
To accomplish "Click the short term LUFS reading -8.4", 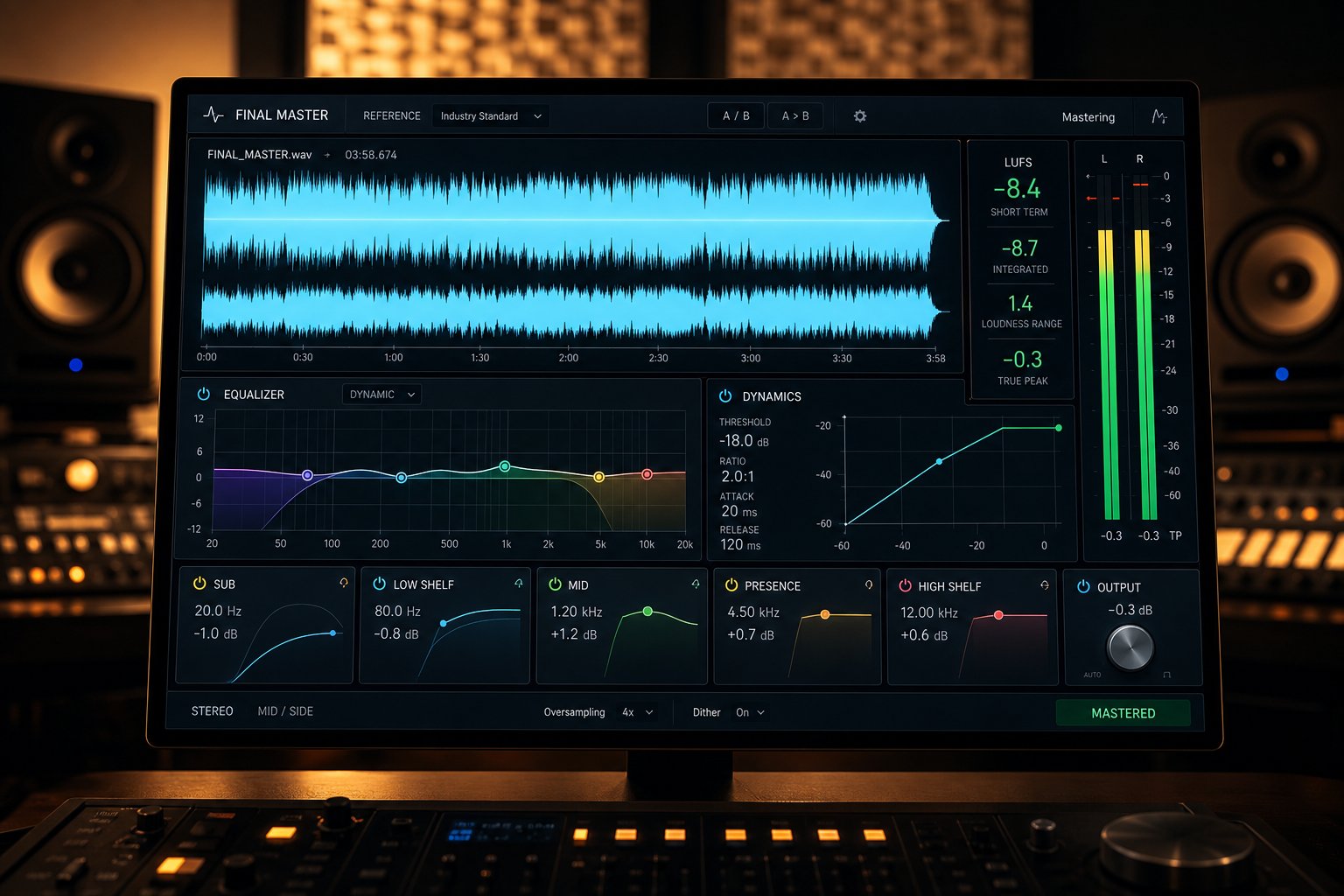I will (x=1017, y=188).
